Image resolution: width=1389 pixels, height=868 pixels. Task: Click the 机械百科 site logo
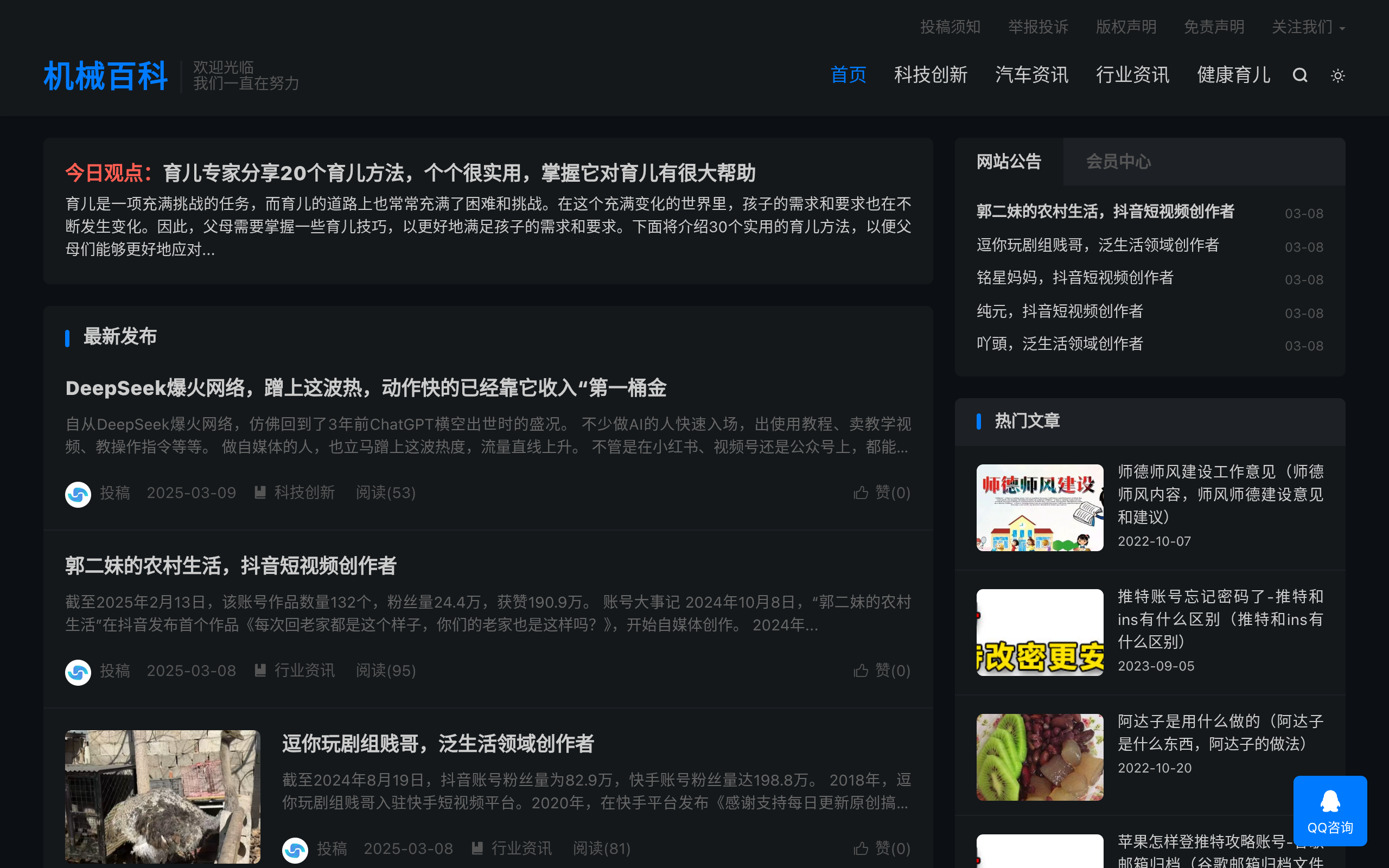point(106,76)
